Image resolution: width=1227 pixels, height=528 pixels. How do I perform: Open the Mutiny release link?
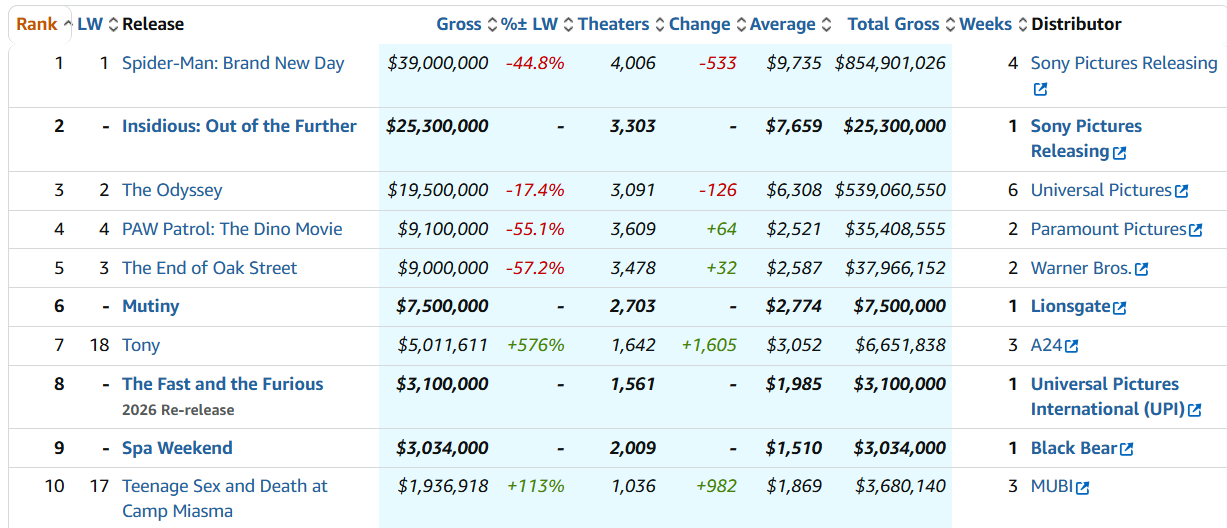click(x=150, y=306)
